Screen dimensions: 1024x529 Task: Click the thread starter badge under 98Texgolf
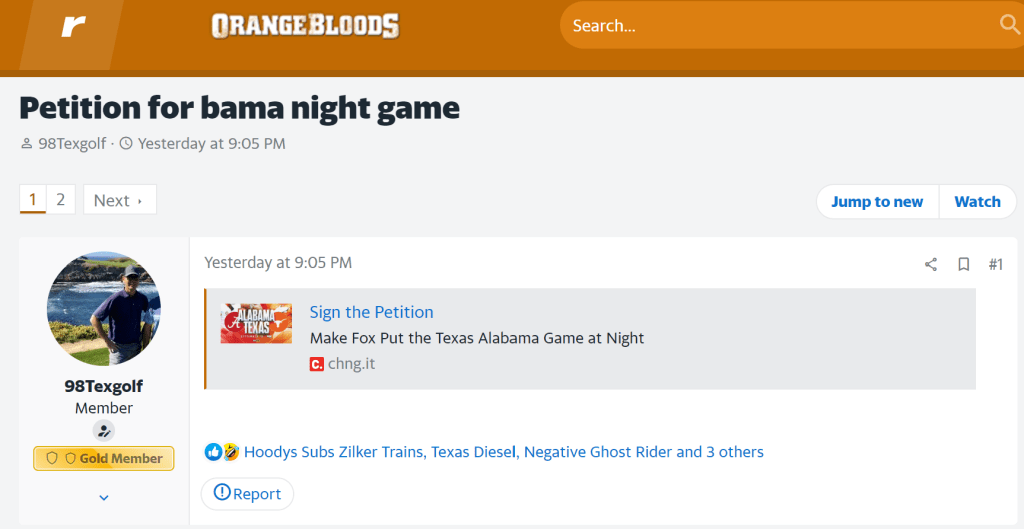(104, 431)
